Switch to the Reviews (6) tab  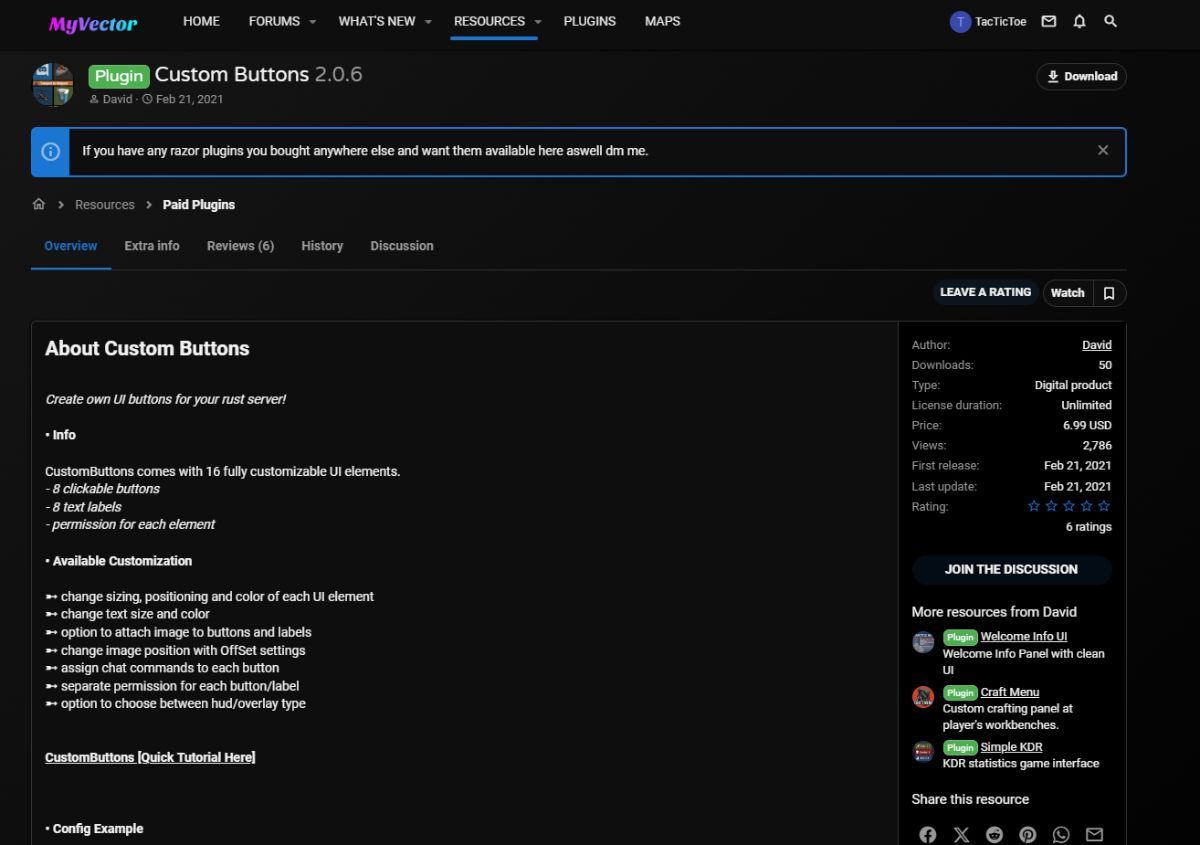pyautogui.click(x=240, y=246)
